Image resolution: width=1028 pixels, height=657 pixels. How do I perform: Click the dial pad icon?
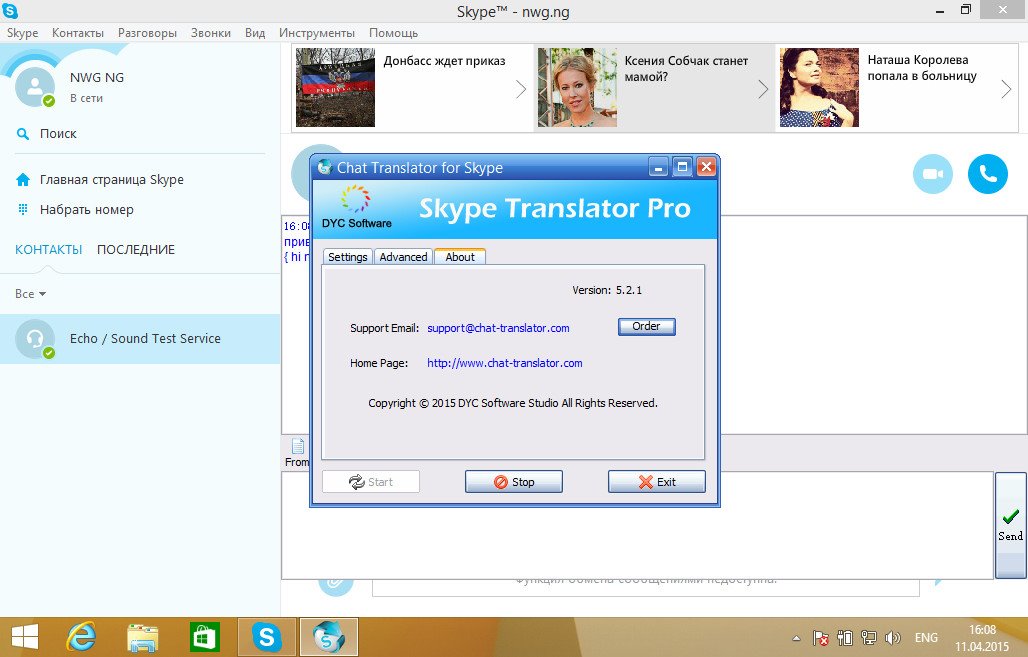(x=23, y=209)
